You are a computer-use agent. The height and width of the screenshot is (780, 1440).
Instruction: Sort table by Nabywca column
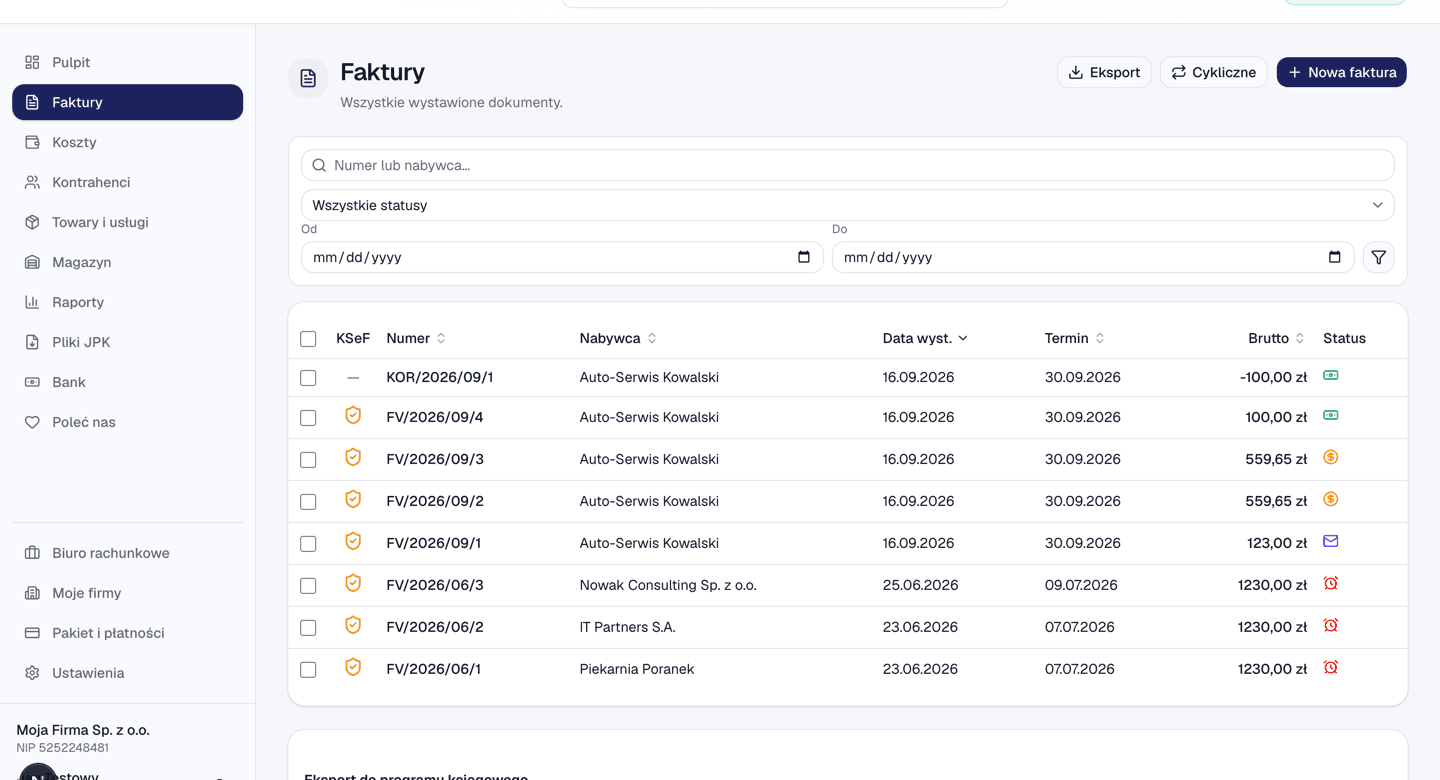pos(618,338)
